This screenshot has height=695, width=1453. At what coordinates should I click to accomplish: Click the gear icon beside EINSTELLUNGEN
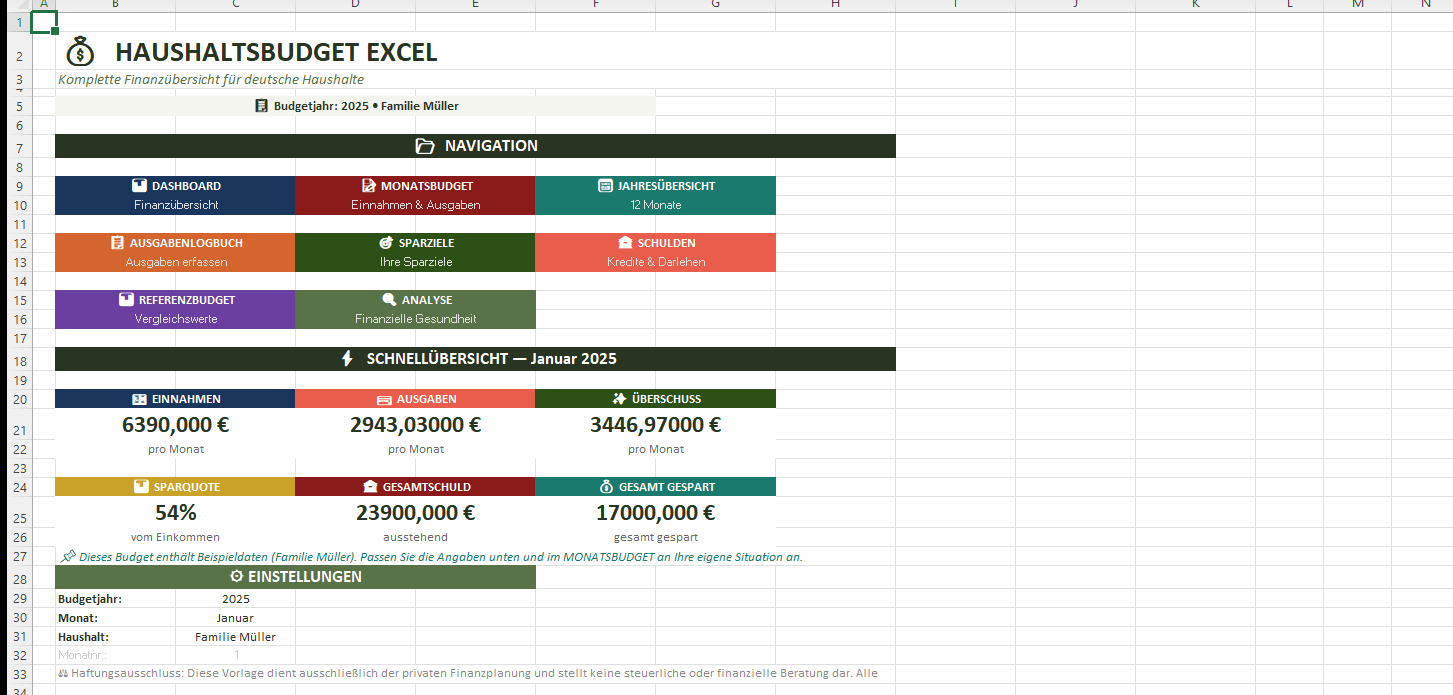(x=236, y=577)
